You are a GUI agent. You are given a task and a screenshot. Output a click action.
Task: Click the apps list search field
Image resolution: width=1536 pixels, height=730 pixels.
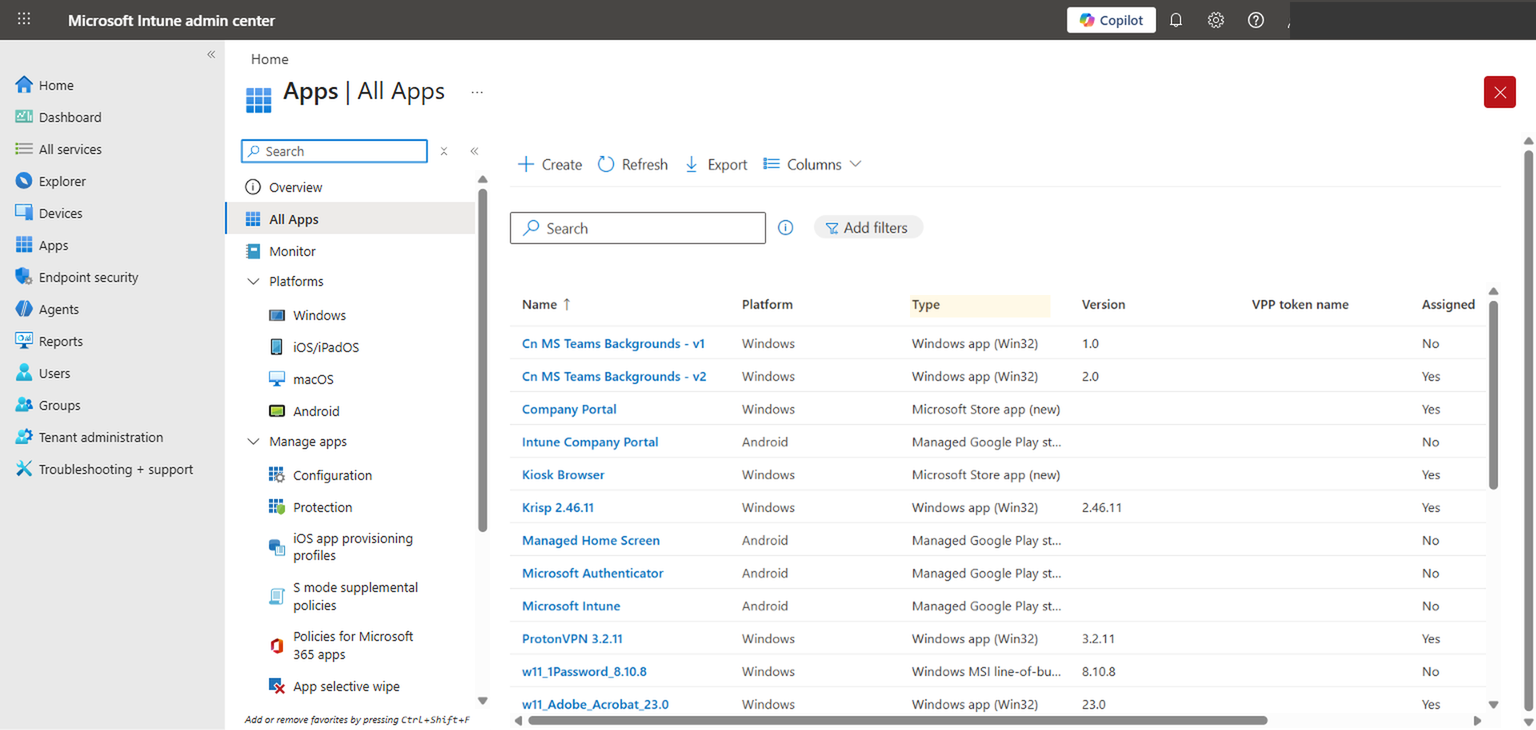pyautogui.click(x=637, y=227)
